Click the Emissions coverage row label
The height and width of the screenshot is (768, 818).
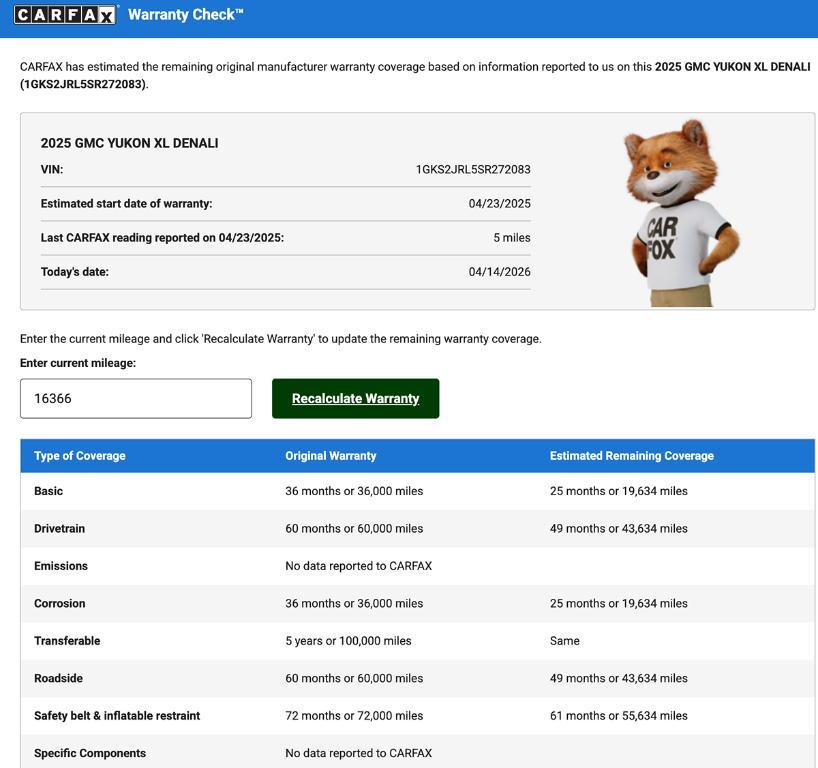pyautogui.click(x=61, y=566)
